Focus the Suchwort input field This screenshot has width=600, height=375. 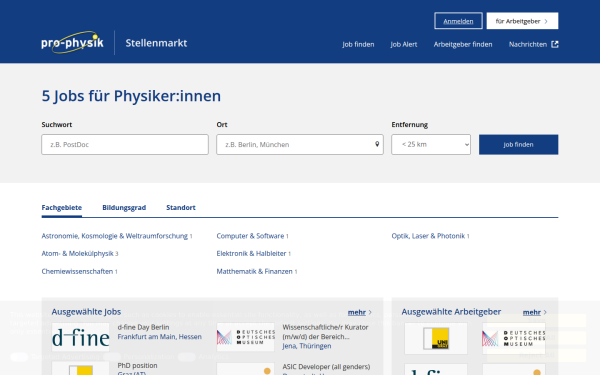[125, 144]
